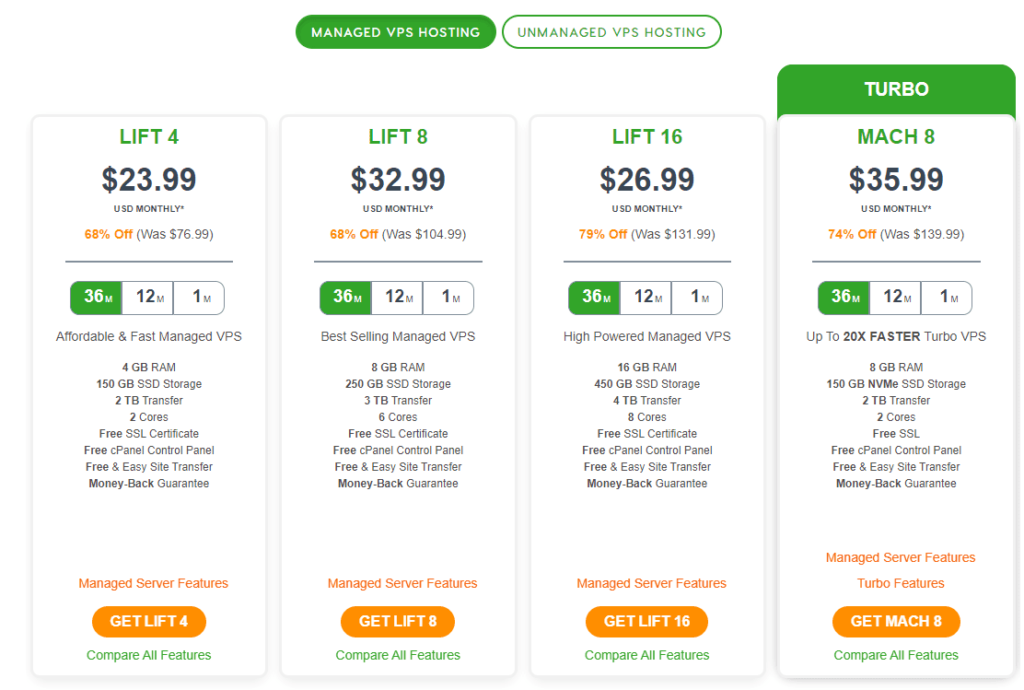Open Managed Server Features on Mach 8
Screen dimensions: 1024x690
point(901,557)
